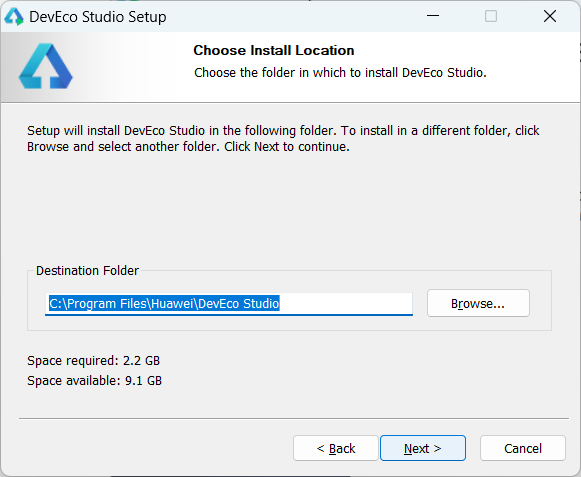Viewport: 581px width, 477px height.
Task: Click the 'Setup will install DevEco Studio' instructions
Action: point(283,139)
